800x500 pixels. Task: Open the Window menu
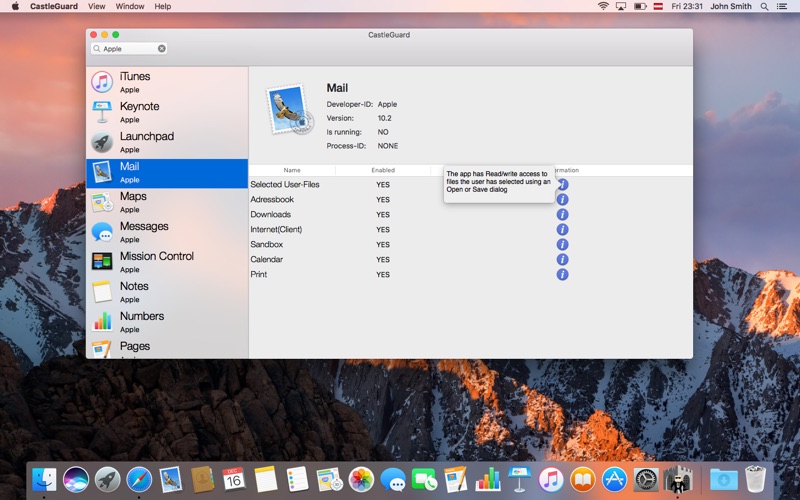point(130,6)
